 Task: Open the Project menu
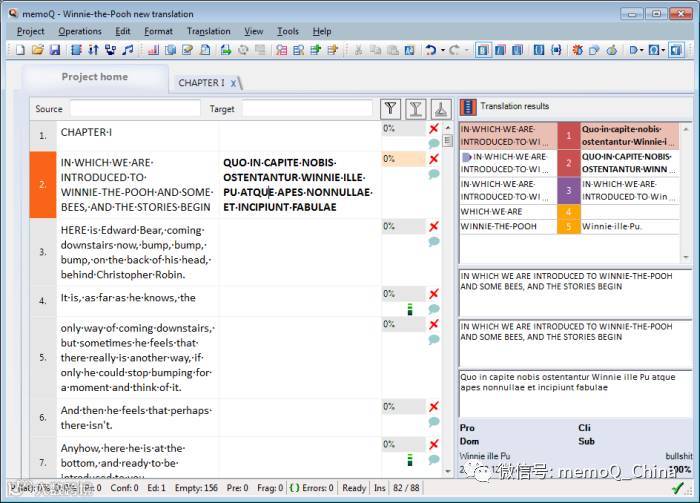(x=30, y=31)
